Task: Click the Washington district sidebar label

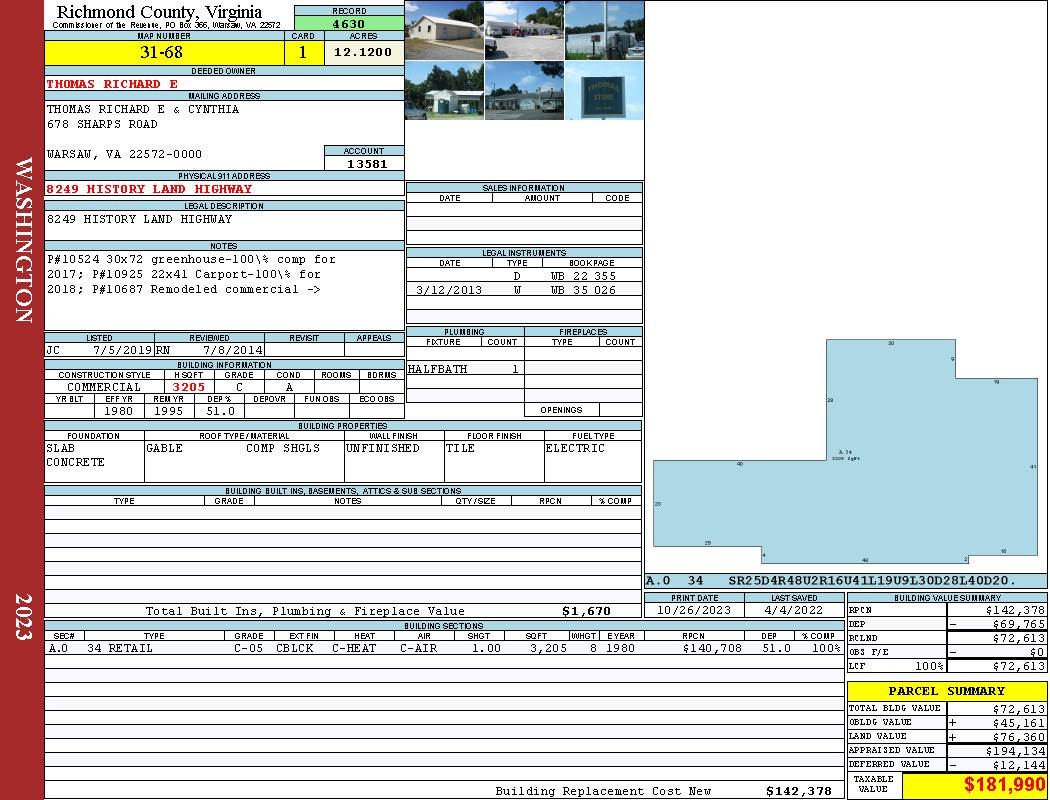Action: (x=22, y=240)
